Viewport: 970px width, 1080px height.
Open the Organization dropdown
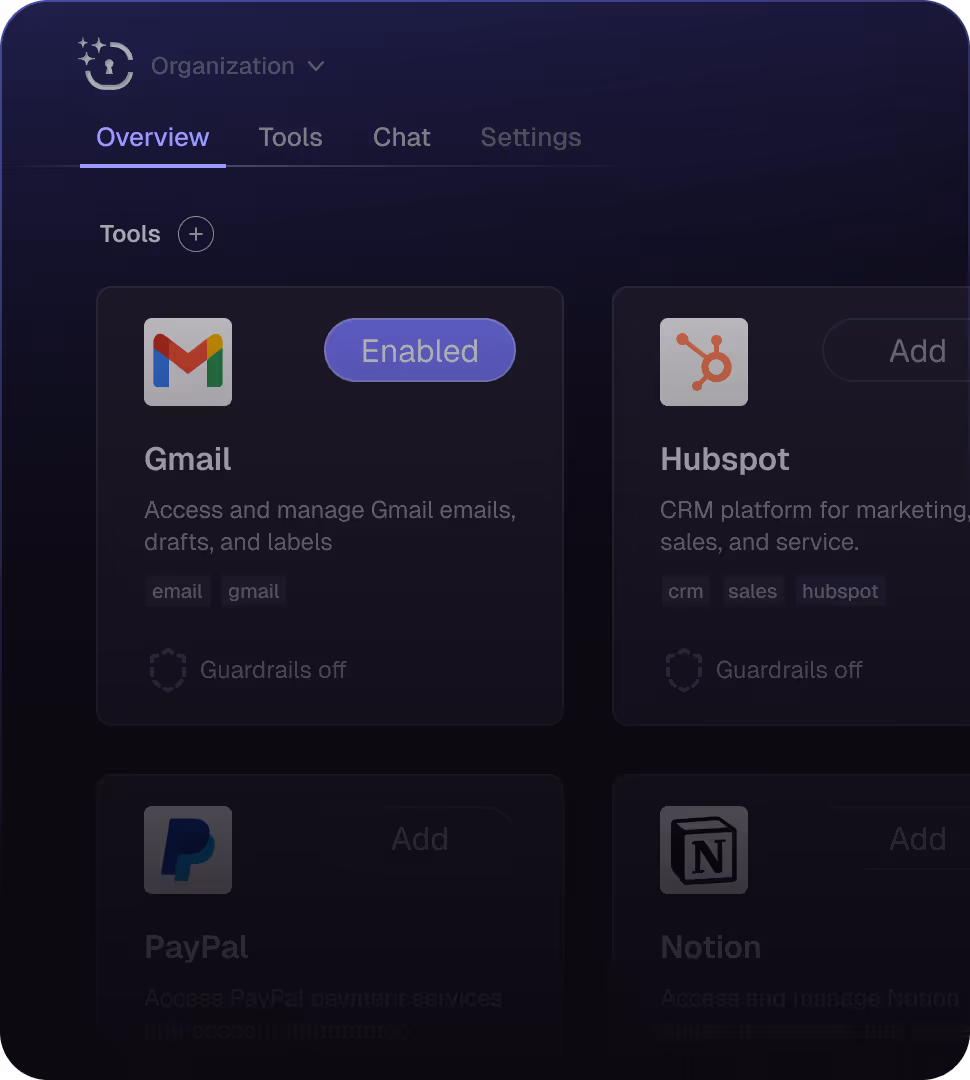237,66
